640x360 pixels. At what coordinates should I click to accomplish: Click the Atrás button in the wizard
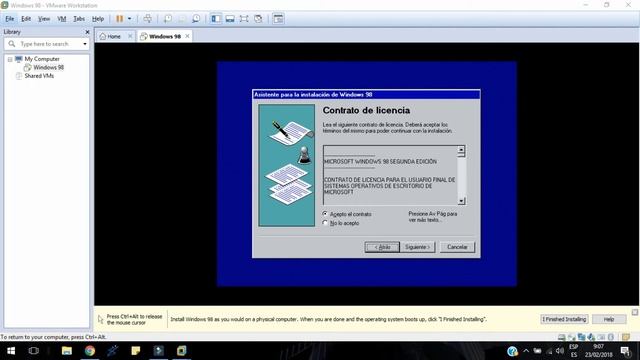(x=382, y=247)
